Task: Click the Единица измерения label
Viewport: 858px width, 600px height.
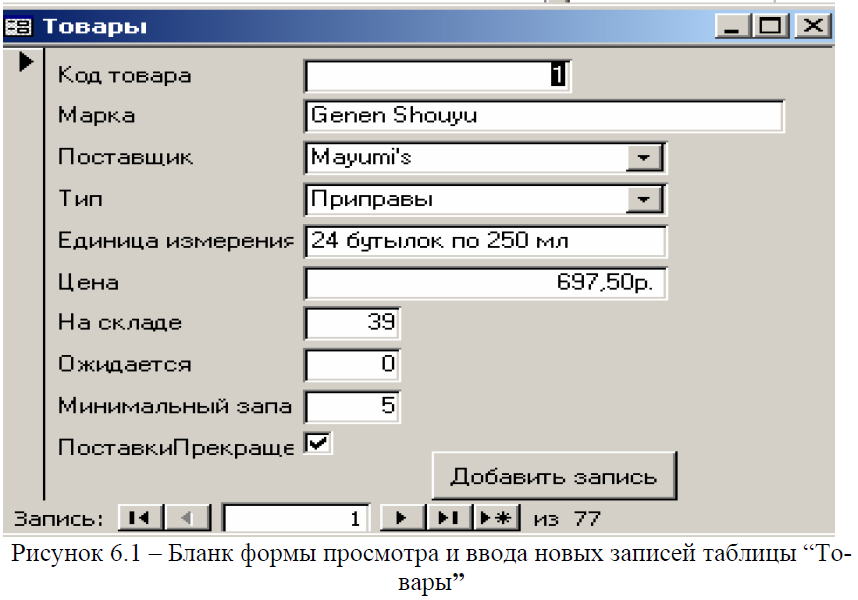Action: 176,241
